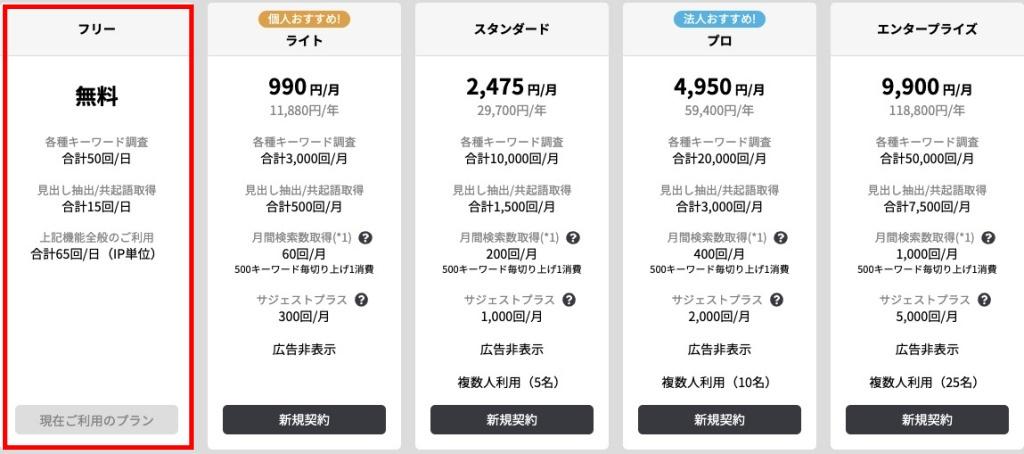
Task: Click help icon beside ライト サジェストプラス
Action: [x=361, y=300]
